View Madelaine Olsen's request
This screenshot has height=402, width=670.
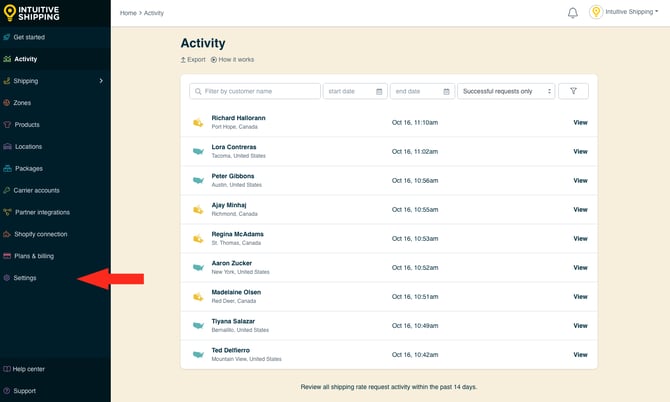tap(580, 296)
